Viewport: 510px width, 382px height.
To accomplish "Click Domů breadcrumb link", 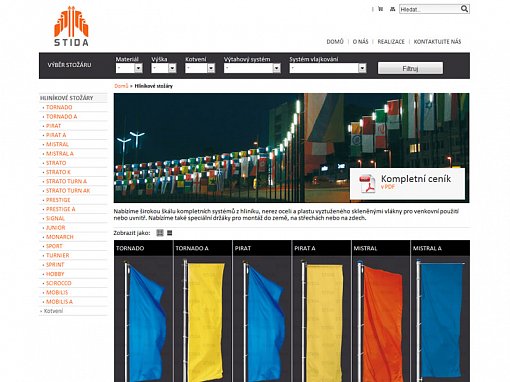I will tap(121, 86).
